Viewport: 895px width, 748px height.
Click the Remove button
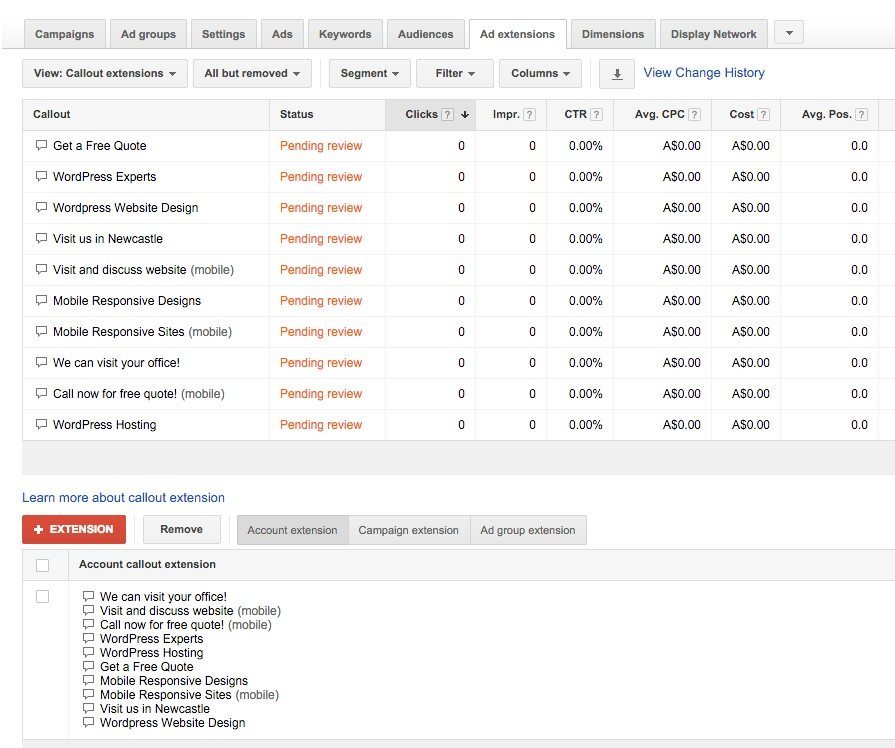pos(181,529)
